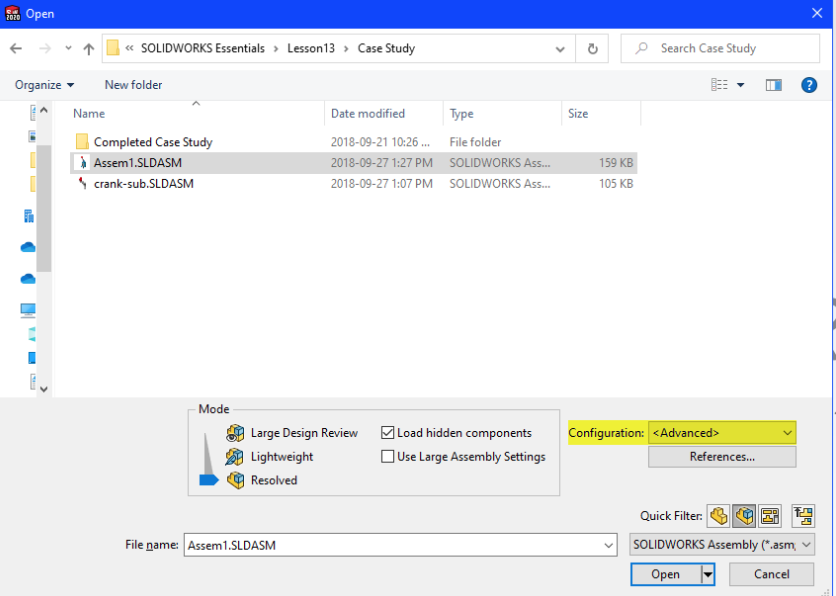Filter by drawings using Quick Filter
The height and width of the screenshot is (596, 836).
point(770,516)
